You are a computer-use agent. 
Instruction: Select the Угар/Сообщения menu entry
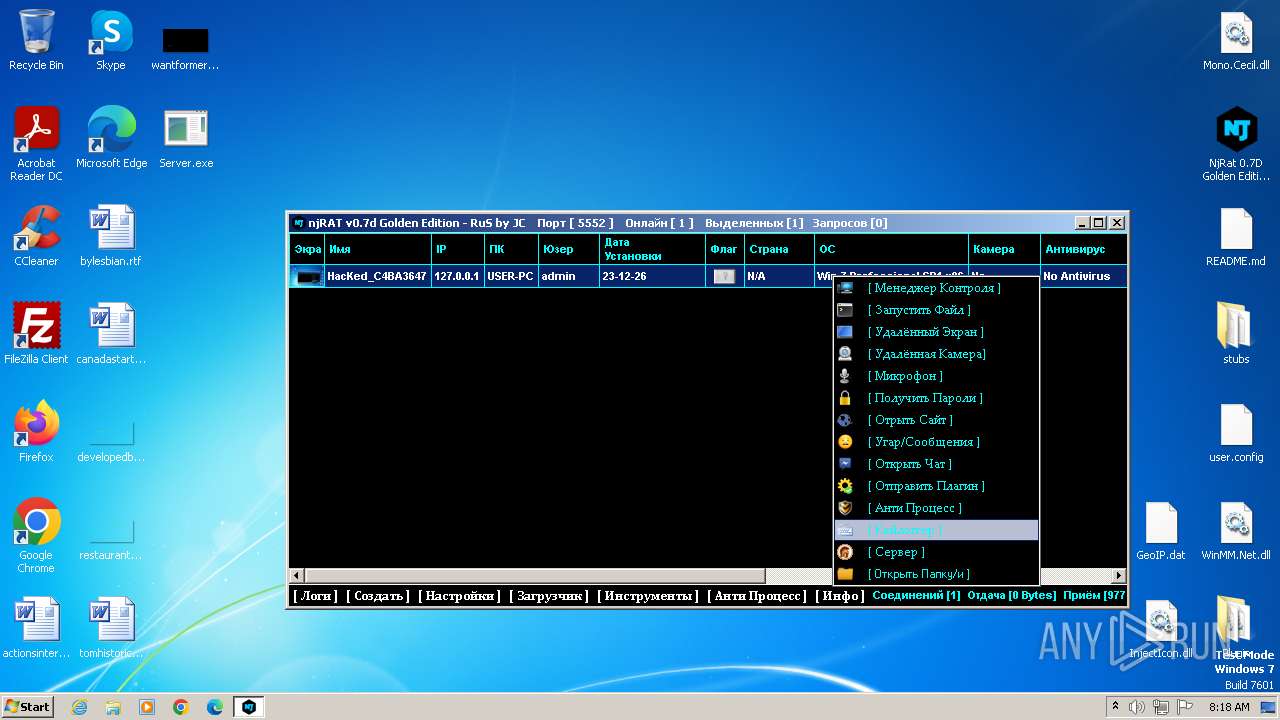pyautogui.click(x=936, y=442)
